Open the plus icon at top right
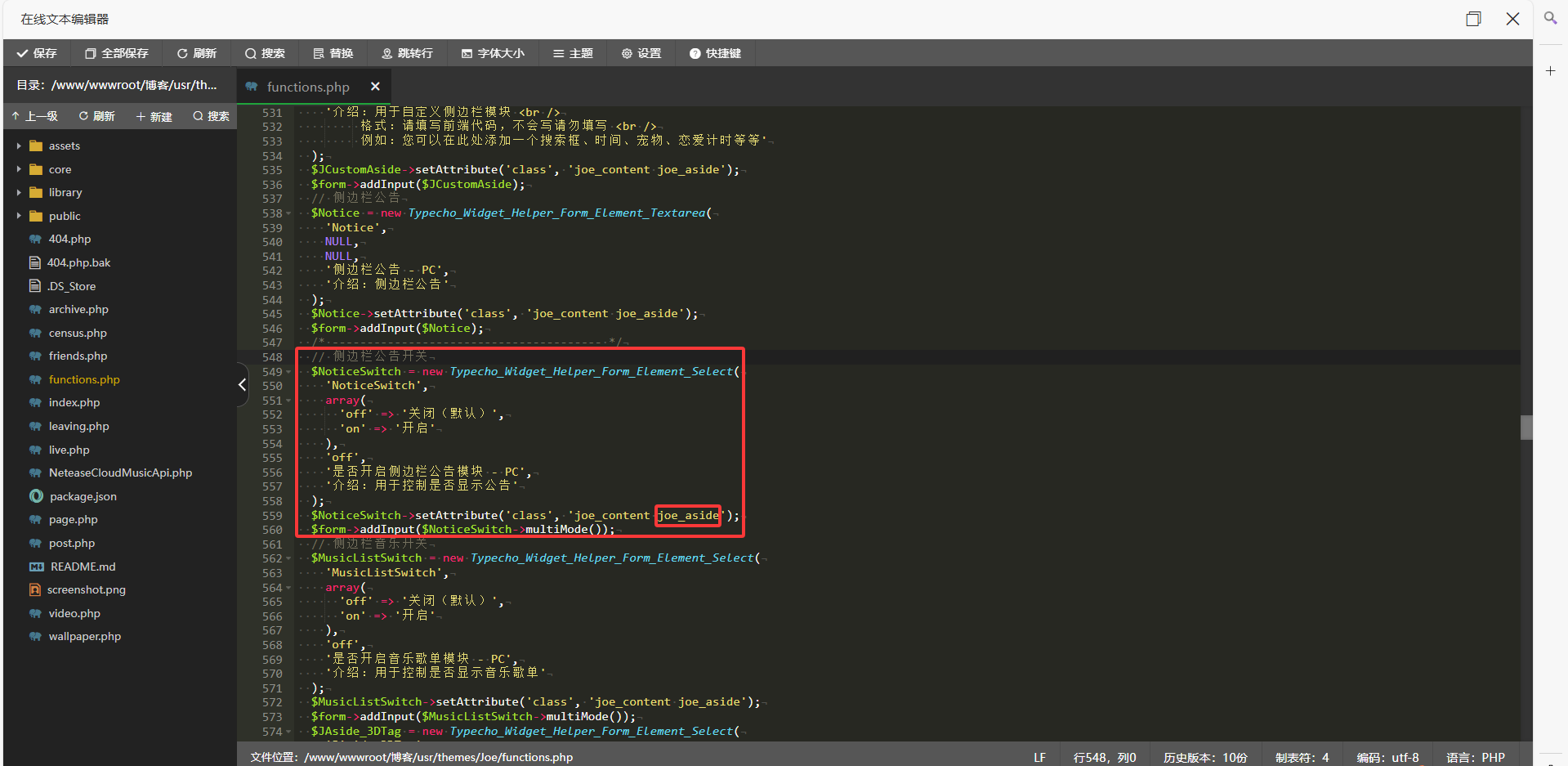The image size is (1568, 766). pyautogui.click(x=1550, y=71)
